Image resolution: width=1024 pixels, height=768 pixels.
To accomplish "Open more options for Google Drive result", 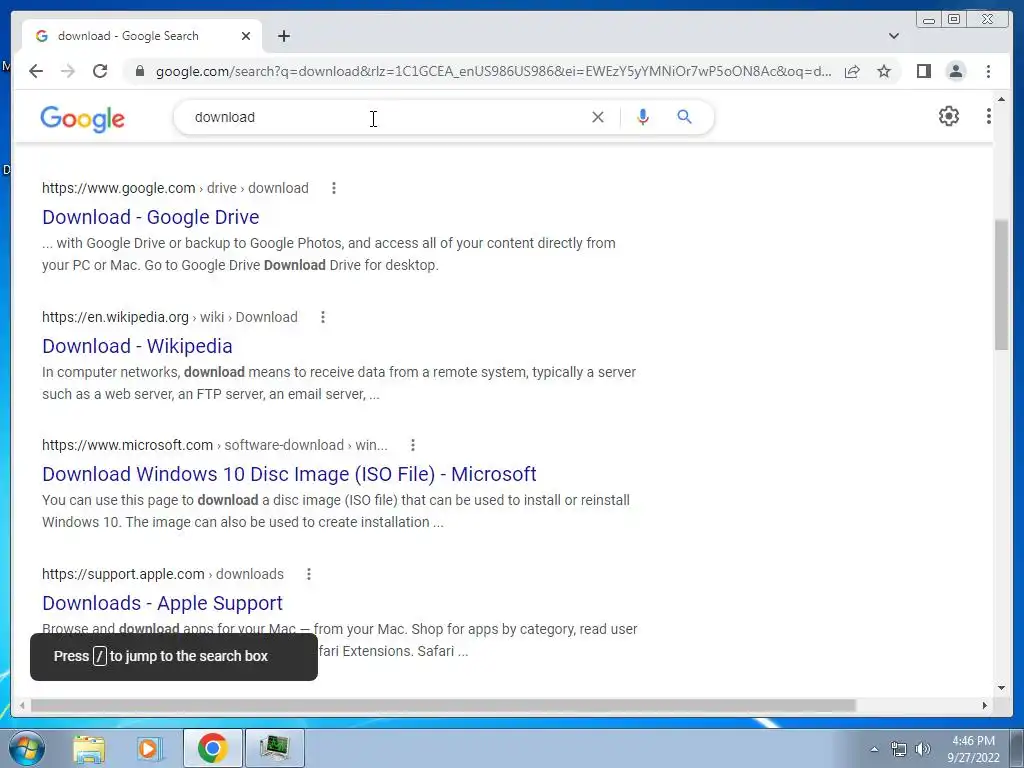I will point(334,188).
